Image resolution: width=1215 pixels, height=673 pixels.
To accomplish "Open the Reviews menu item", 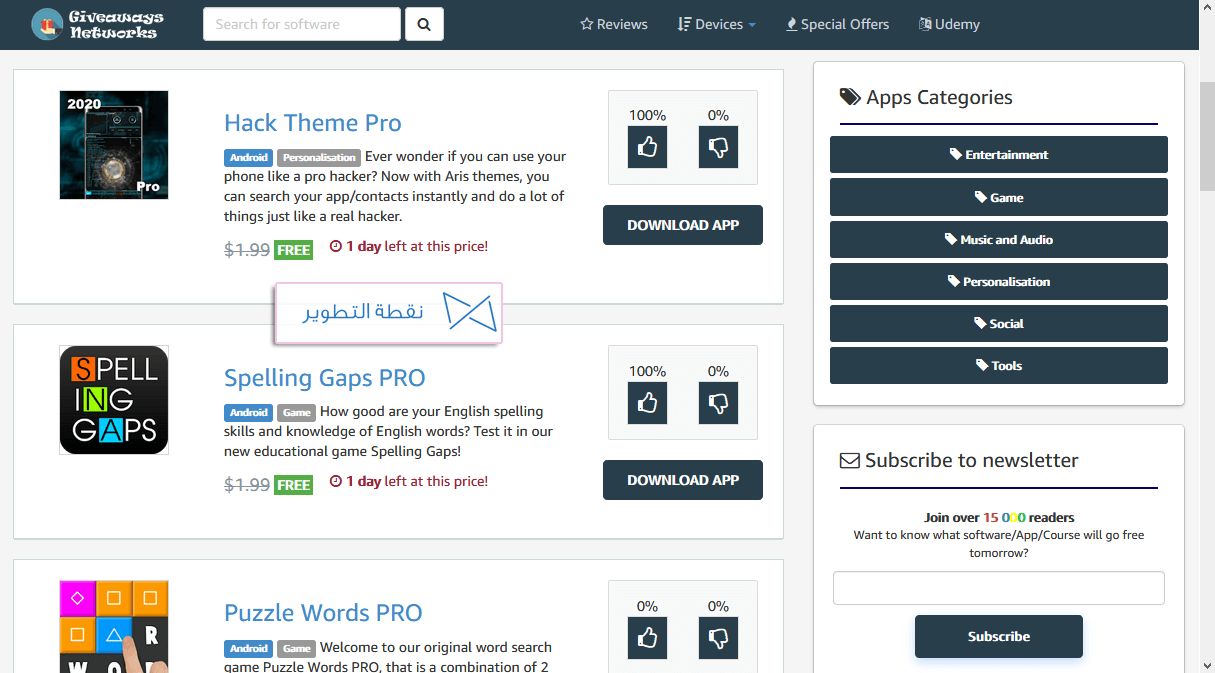I will (x=614, y=24).
